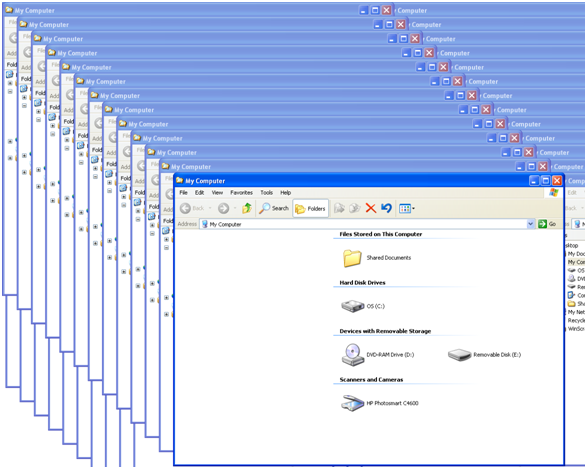Viewport: 587px width, 469px height.
Task: Open the View menu in front window
Action: pyautogui.click(x=217, y=193)
